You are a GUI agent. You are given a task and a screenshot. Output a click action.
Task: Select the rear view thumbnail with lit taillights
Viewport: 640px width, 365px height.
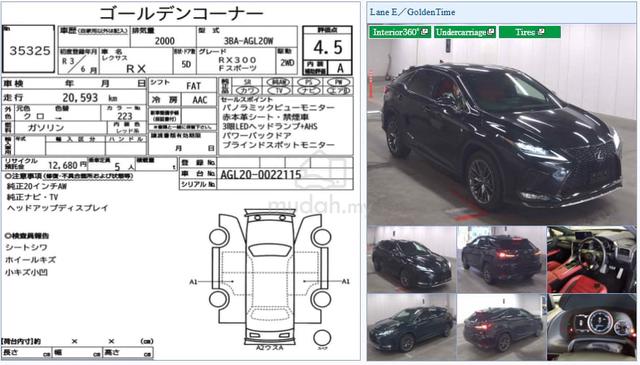[x=501, y=259]
